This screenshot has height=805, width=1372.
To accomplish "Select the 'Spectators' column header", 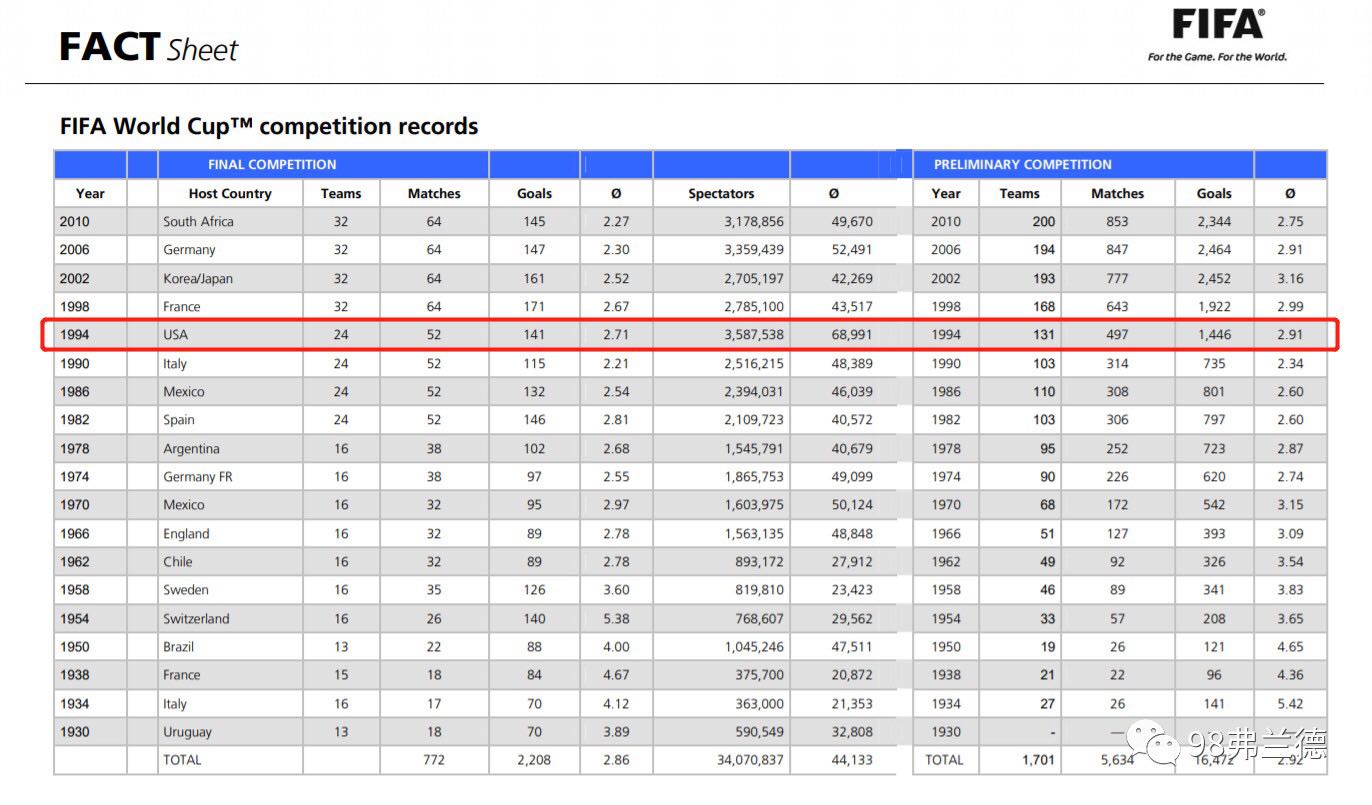I will [x=721, y=194].
